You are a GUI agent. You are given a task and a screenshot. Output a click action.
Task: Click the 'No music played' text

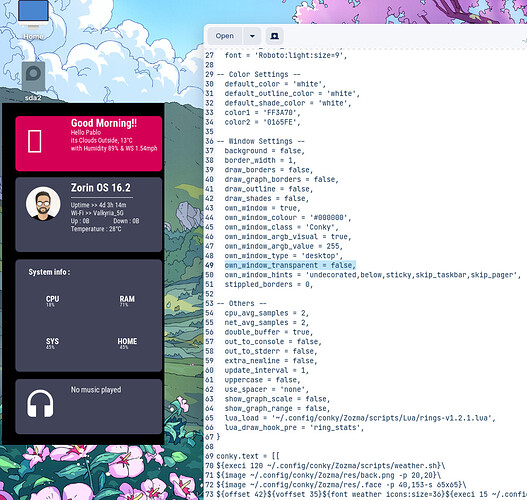pyautogui.click(x=96, y=390)
